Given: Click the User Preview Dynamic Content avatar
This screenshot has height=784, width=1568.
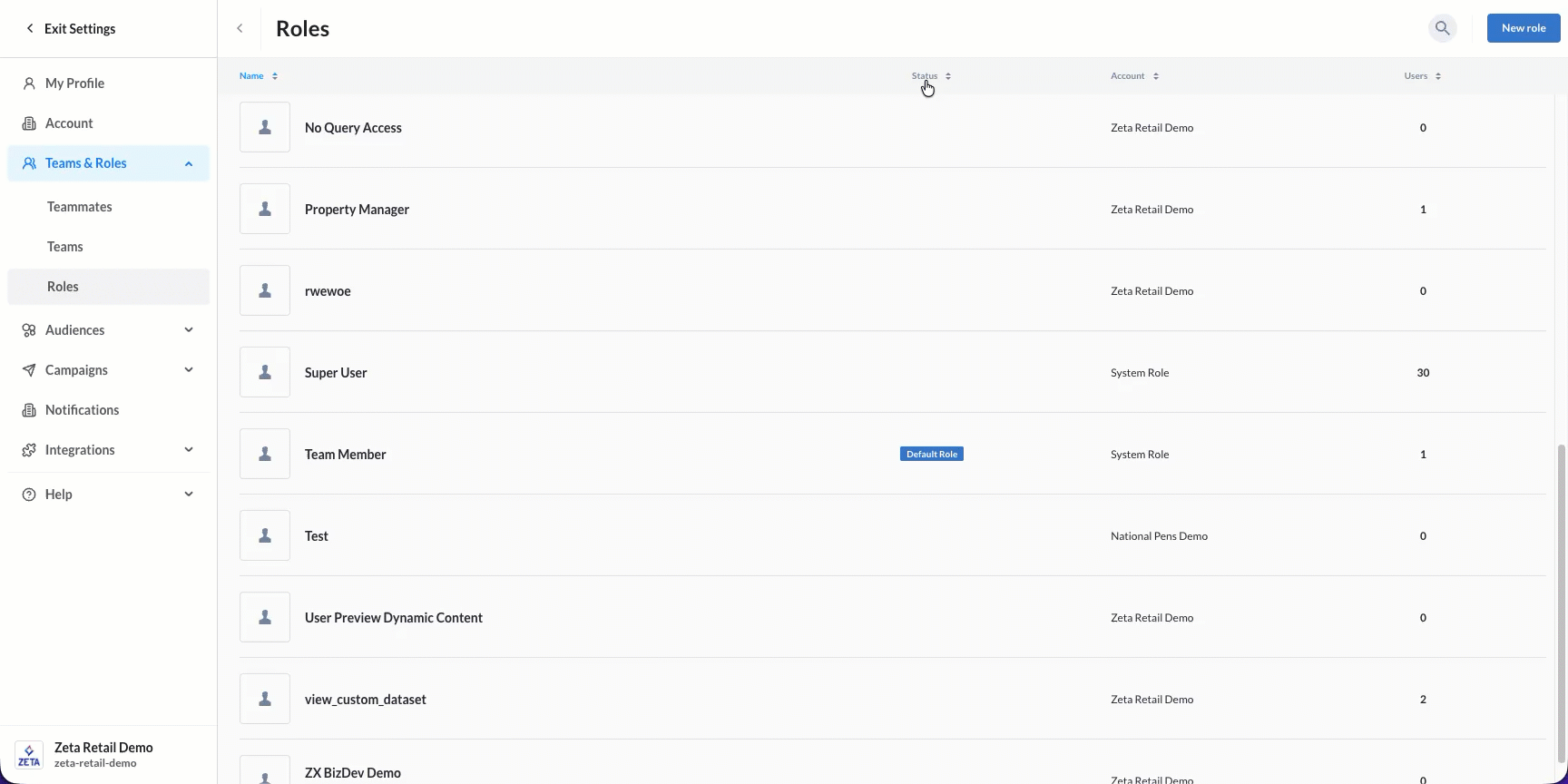Looking at the screenshot, I should tap(265, 617).
